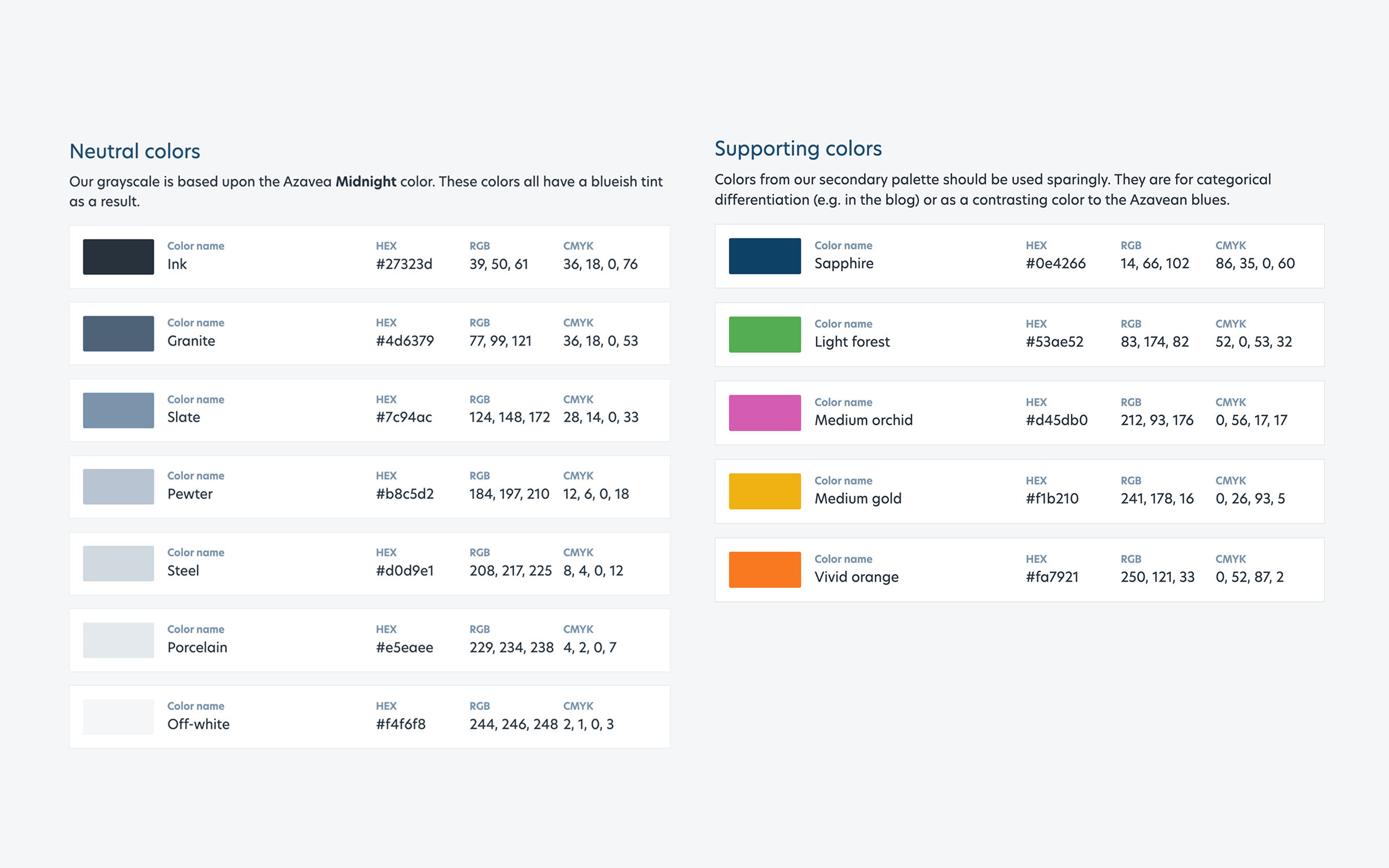Click the bold Midnight word
Image resolution: width=1389 pixels, height=868 pixels.
point(366,182)
